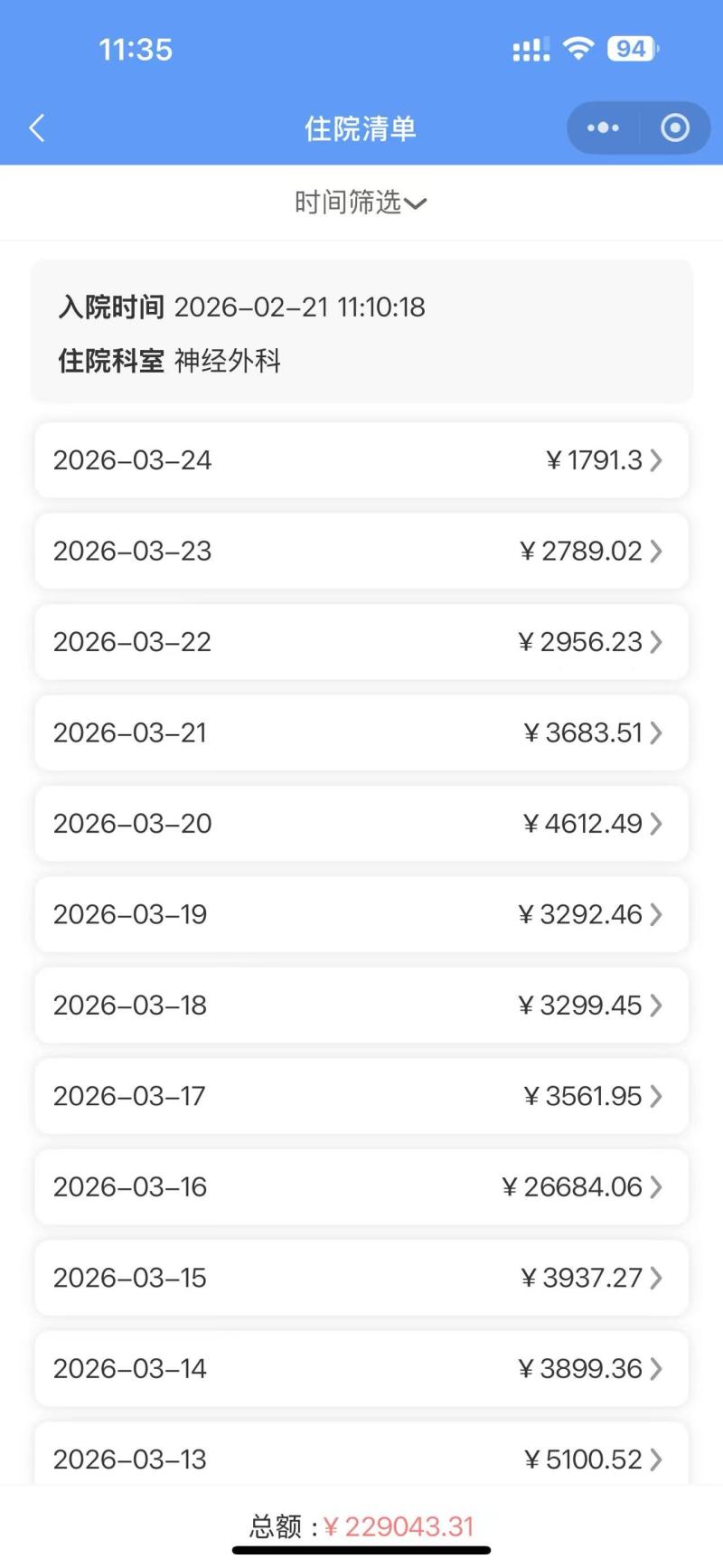Open the ¥3899.36 bill for 2026-03-14
The width and height of the screenshot is (723, 1568).
click(x=361, y=1368)
